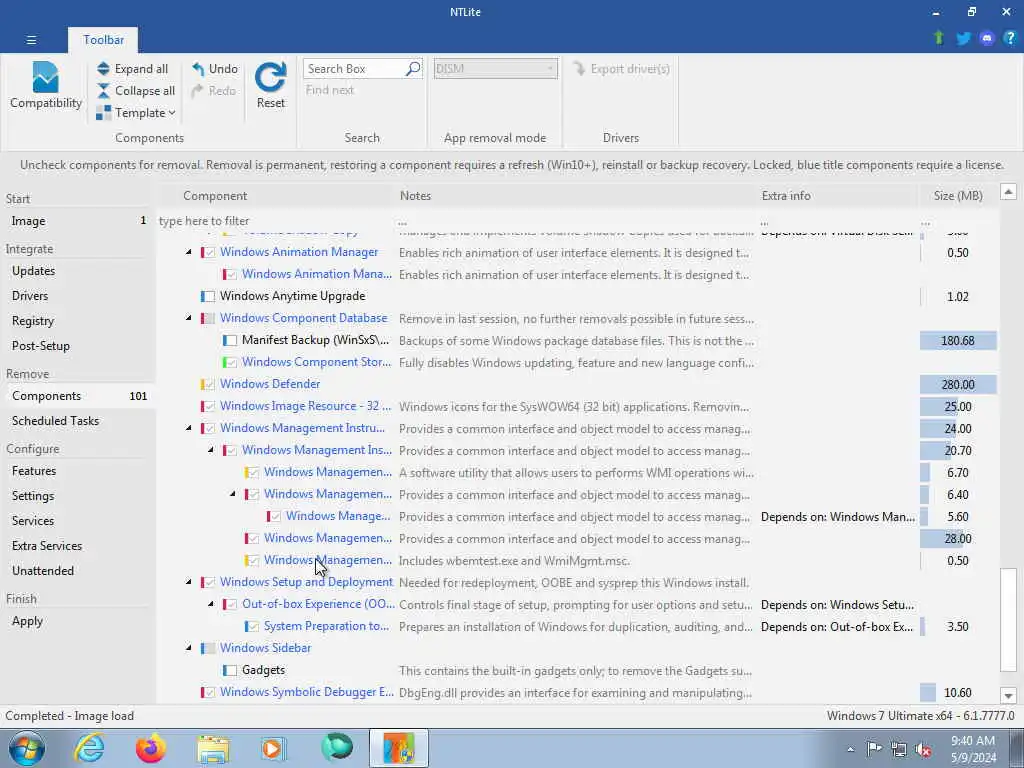Select the 180.68 size cell

click(x=958, y=341)
